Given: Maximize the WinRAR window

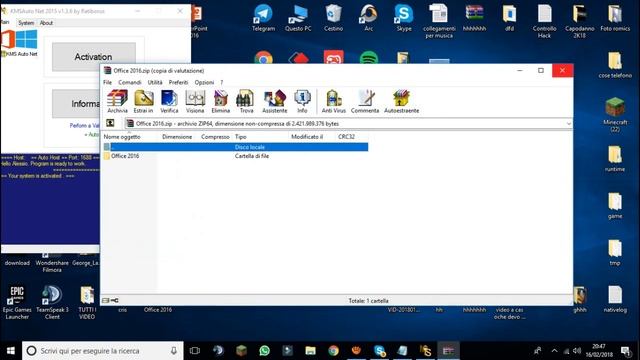Looking at the screenshot, I should pos(541,71).
